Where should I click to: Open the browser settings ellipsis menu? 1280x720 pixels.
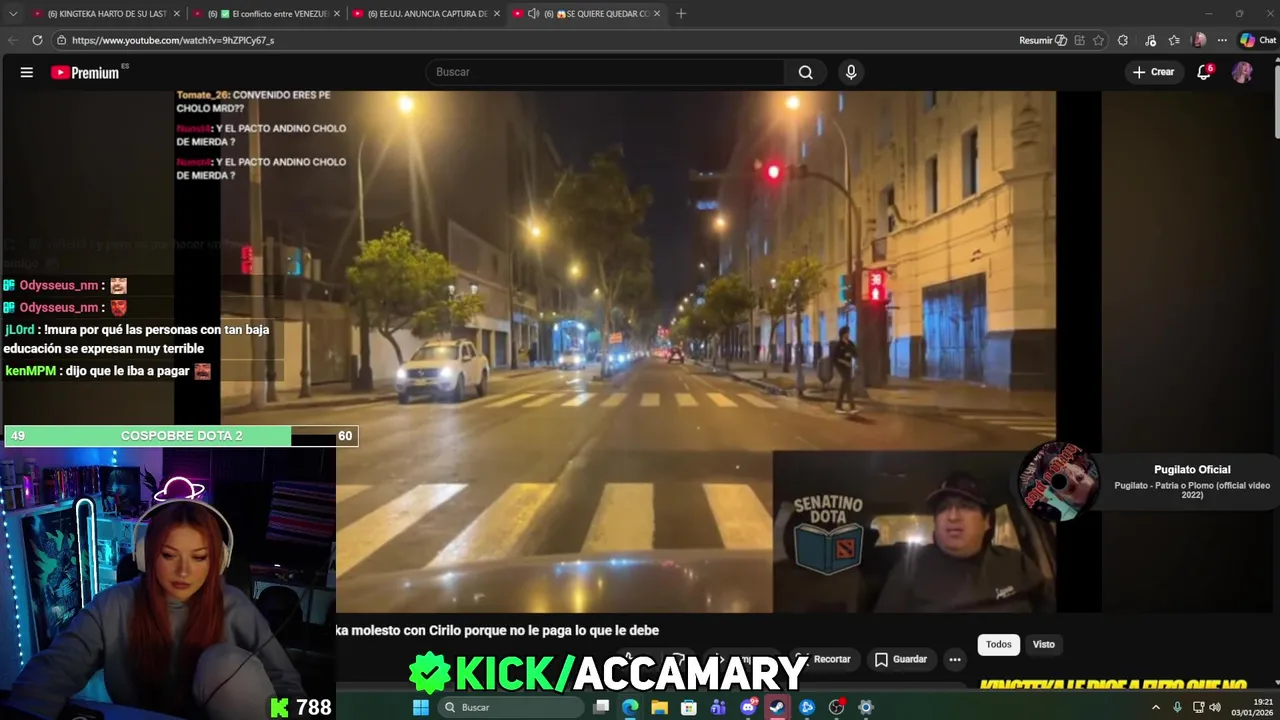1222,40
